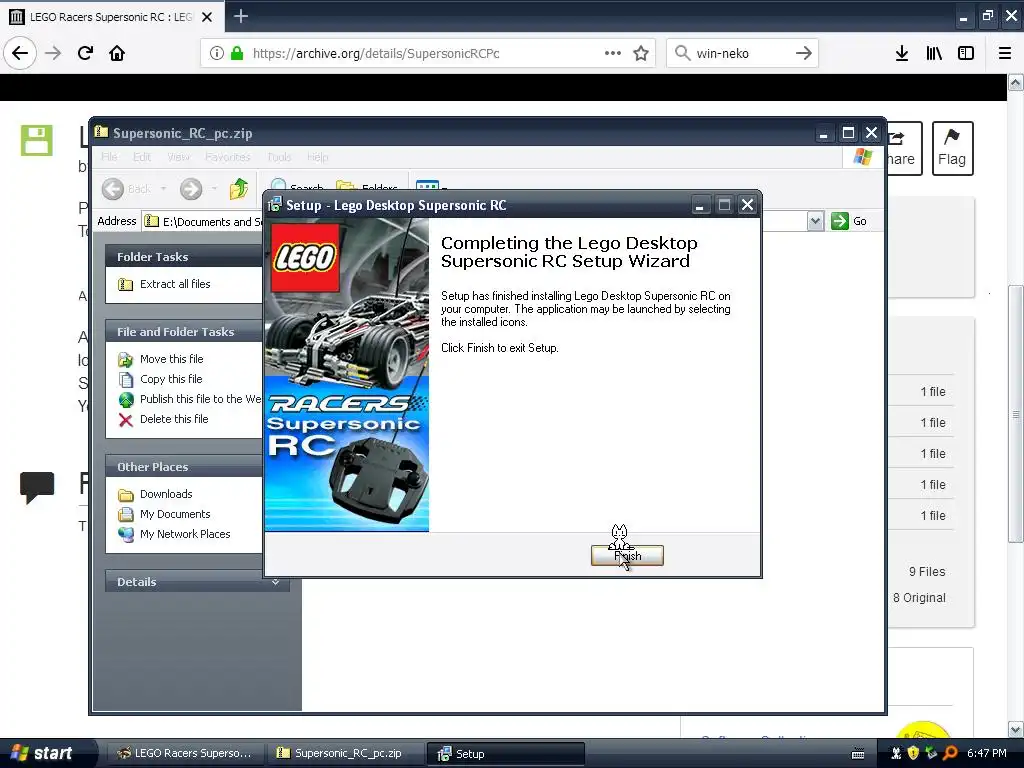The width and height of the screenshot is (1024, 768).
Task: Close the LEGO Racers Supersonic RC tab
Action: 207,17
